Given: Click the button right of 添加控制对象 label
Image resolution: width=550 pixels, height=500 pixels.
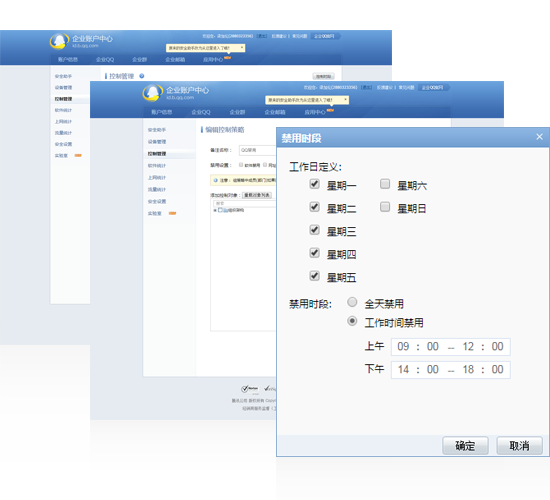Looking at the screenshot, I should pos(257,195).
